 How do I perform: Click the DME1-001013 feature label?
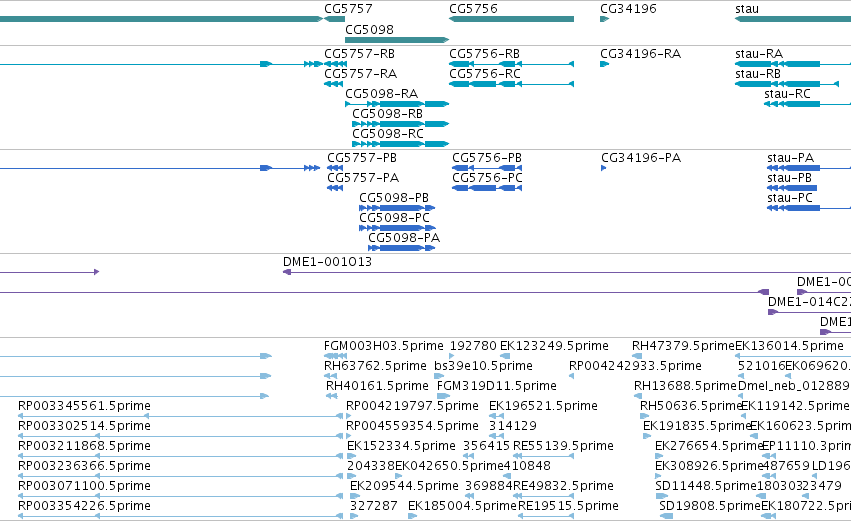point(327,262)
